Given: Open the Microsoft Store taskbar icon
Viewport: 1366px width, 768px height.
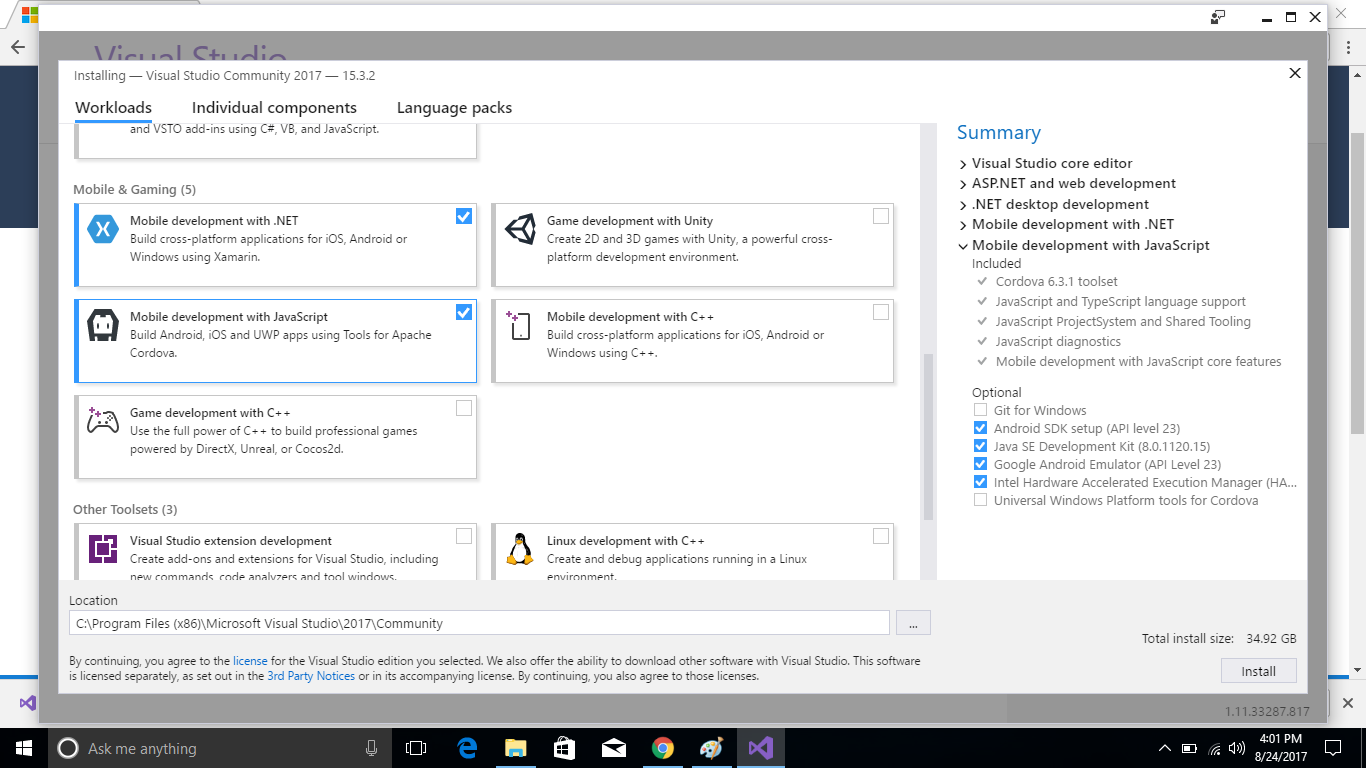Looking at the screenshot, I should tap(565, 748).
